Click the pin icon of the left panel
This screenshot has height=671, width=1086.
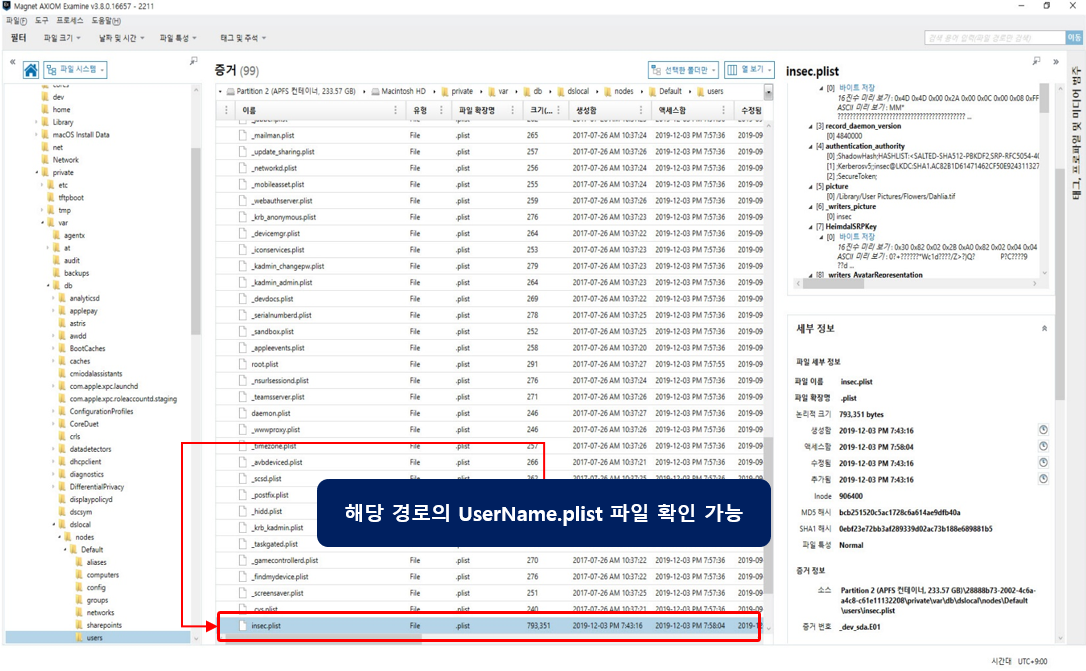click(x=193, y=62)
